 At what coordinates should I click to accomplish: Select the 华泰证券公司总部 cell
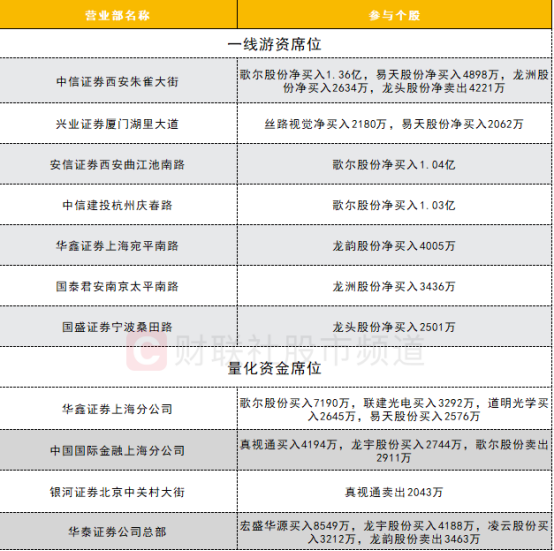click(x=118, y=532)
